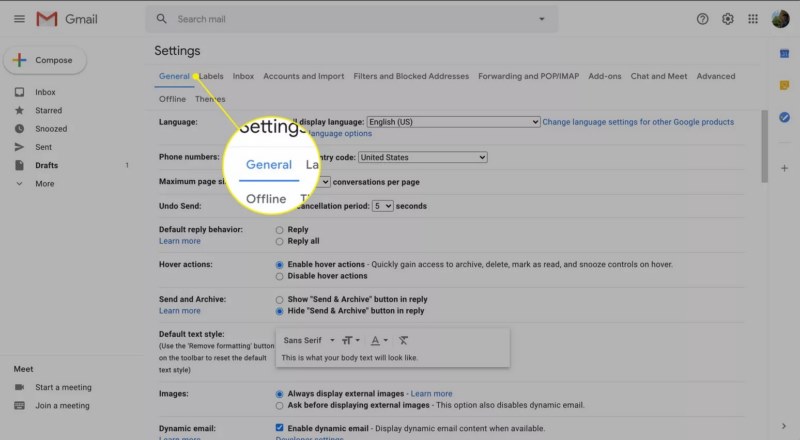This screenshot has width=800, height=440.
Task: Click the Drafts document icon
Action: pos(19,165)
